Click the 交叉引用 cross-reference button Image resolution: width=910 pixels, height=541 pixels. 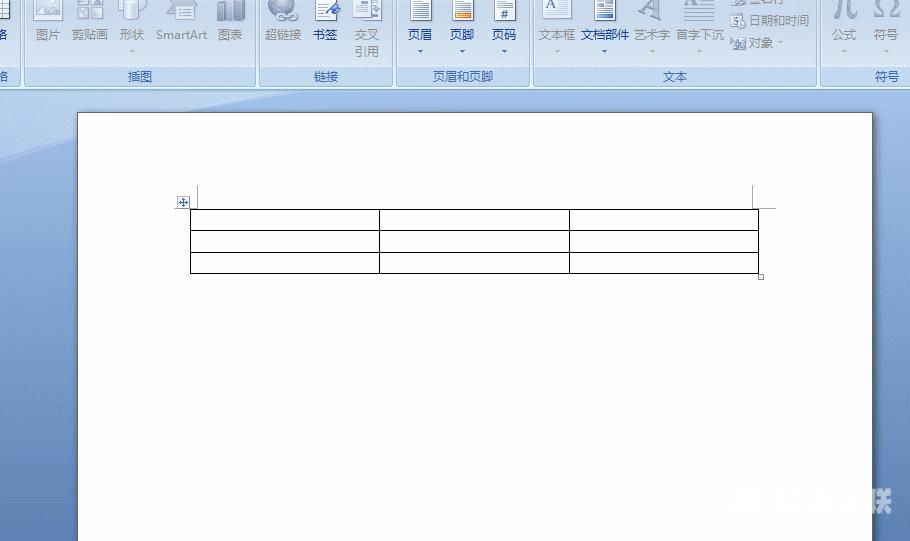367,30
